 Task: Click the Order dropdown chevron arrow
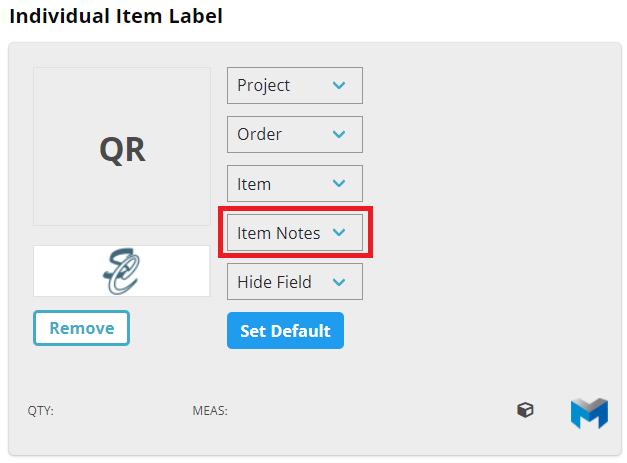[339, 134]
